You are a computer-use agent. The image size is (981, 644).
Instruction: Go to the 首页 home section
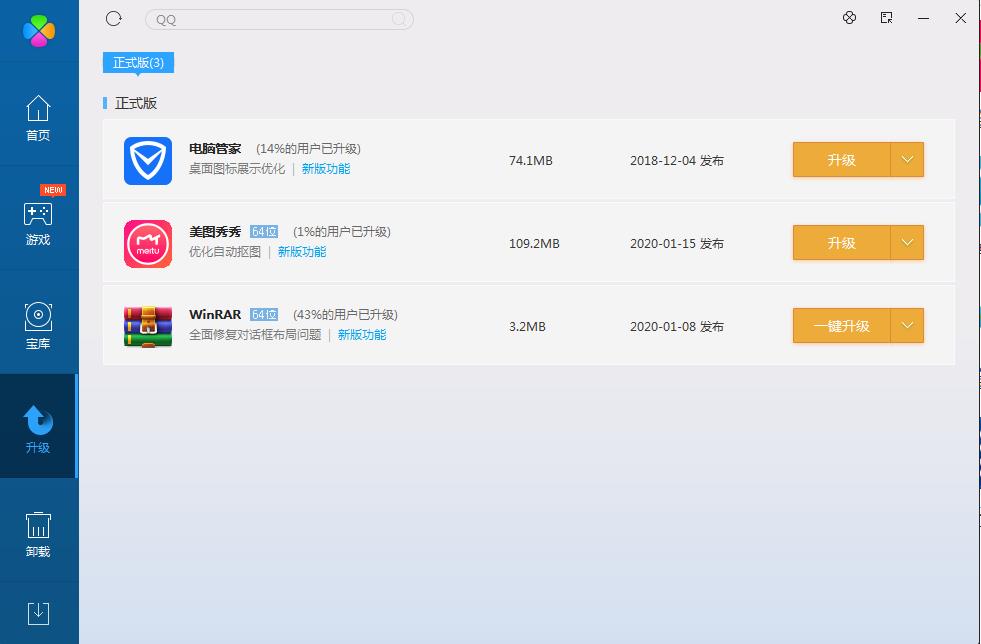tap(38, 118)
